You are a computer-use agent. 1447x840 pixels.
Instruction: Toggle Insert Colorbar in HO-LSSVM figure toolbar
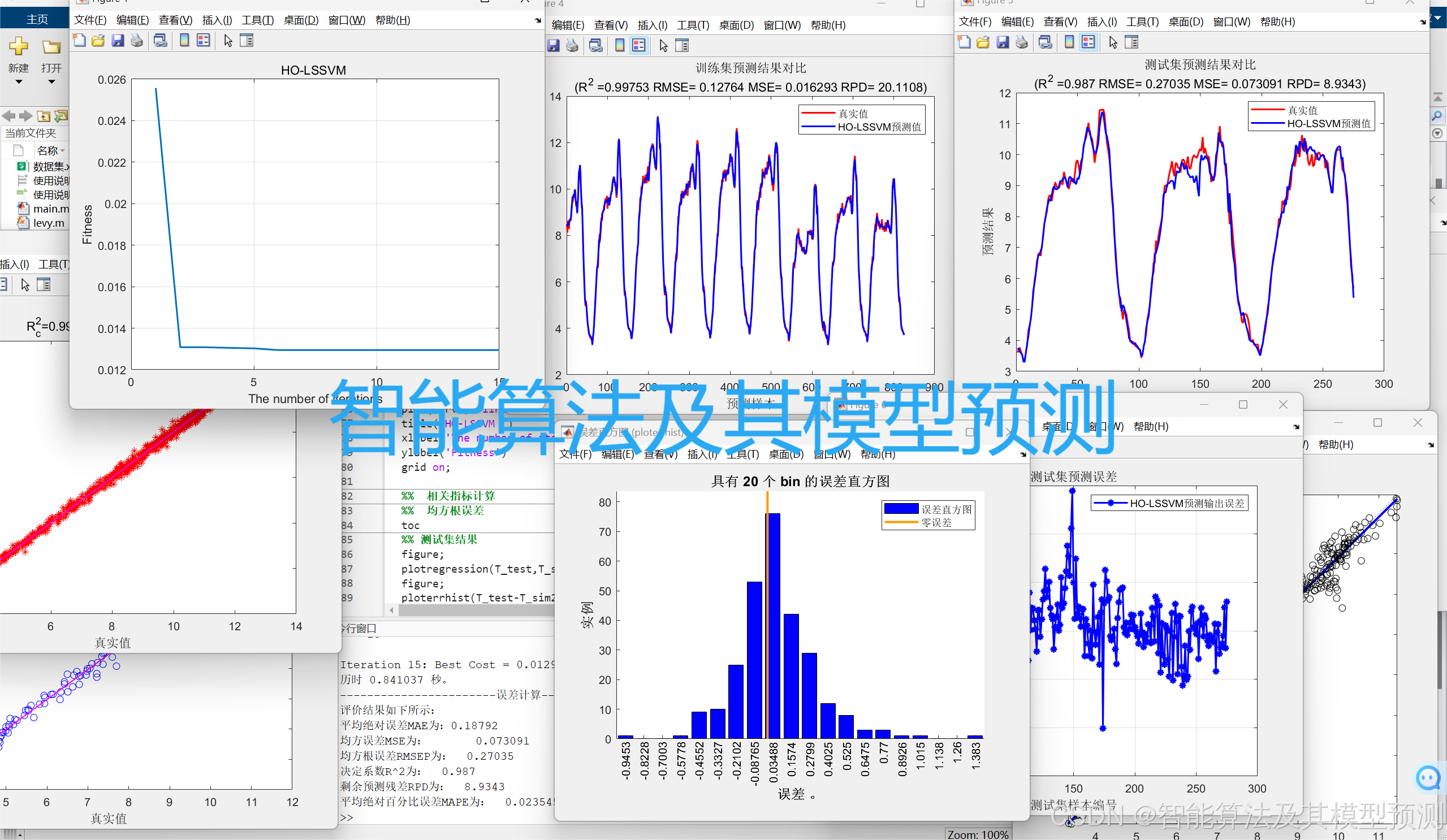pyautogui.click(x=184, y=41)
